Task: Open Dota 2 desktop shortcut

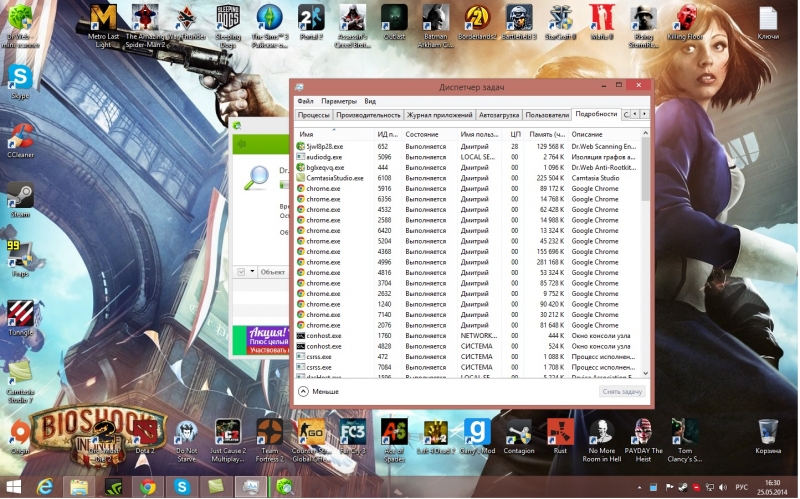Action: click(145, 437)
